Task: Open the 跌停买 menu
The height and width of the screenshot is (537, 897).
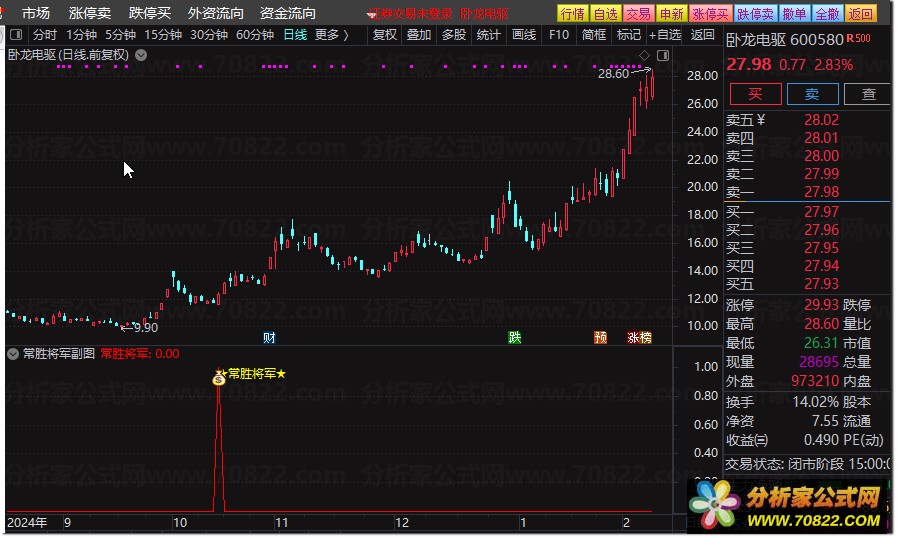Action: 150,13
